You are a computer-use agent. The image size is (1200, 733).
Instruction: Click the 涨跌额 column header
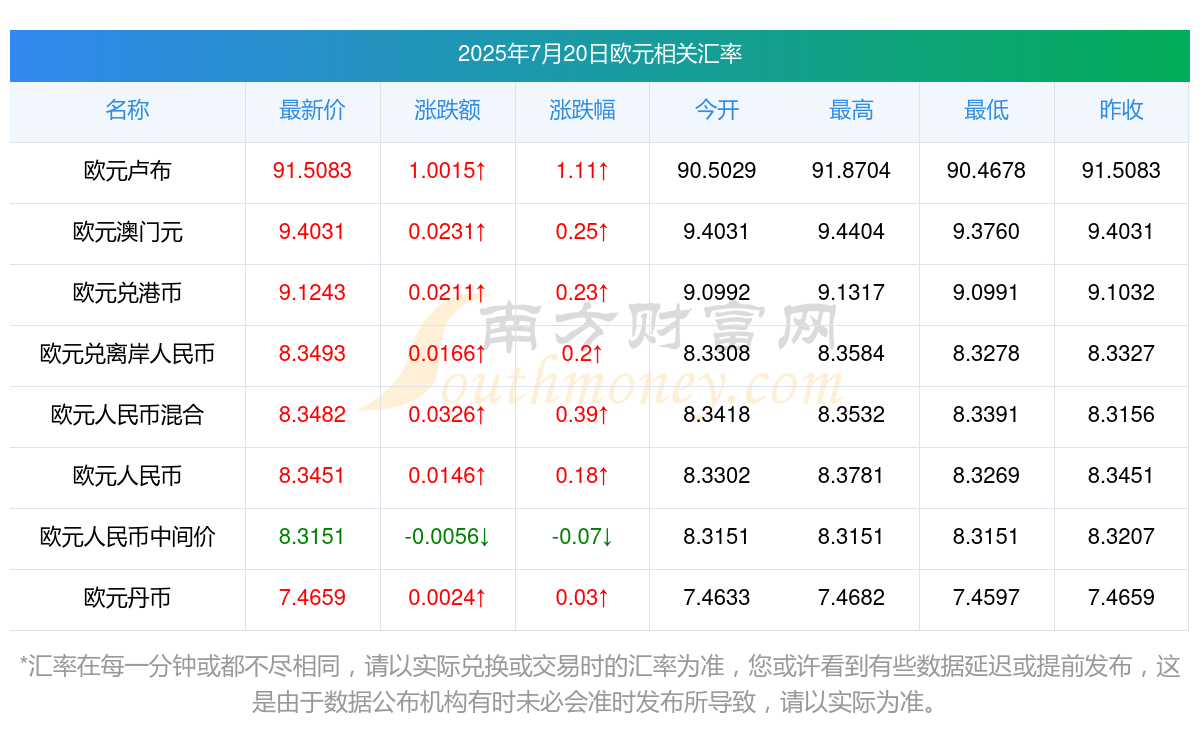tap(447, 110)
